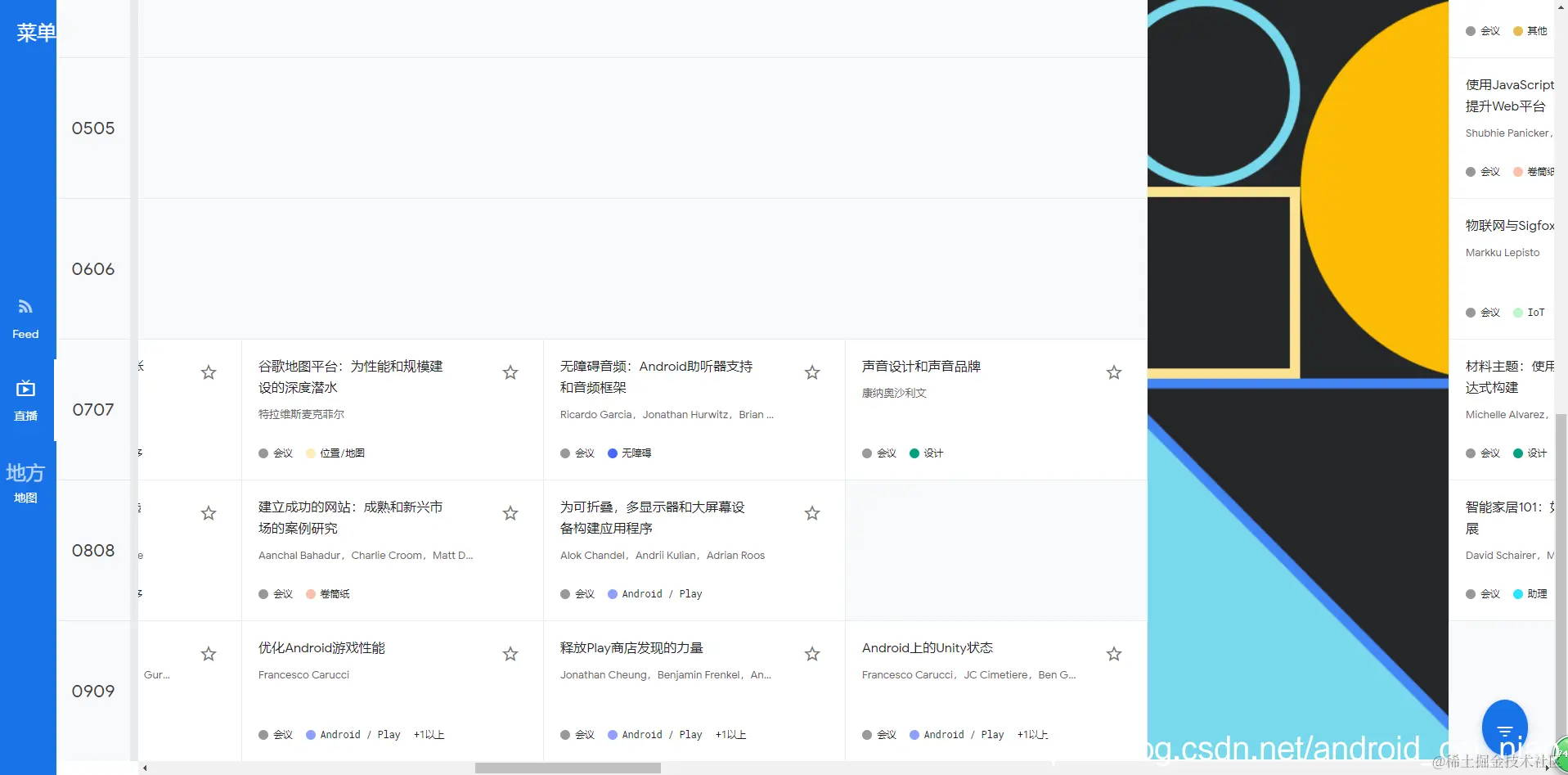Click the left arrow of the bottom scrollbar
Image resolution: width=1568 pixels, height=775 pixels.
click(x=143, y=768)
